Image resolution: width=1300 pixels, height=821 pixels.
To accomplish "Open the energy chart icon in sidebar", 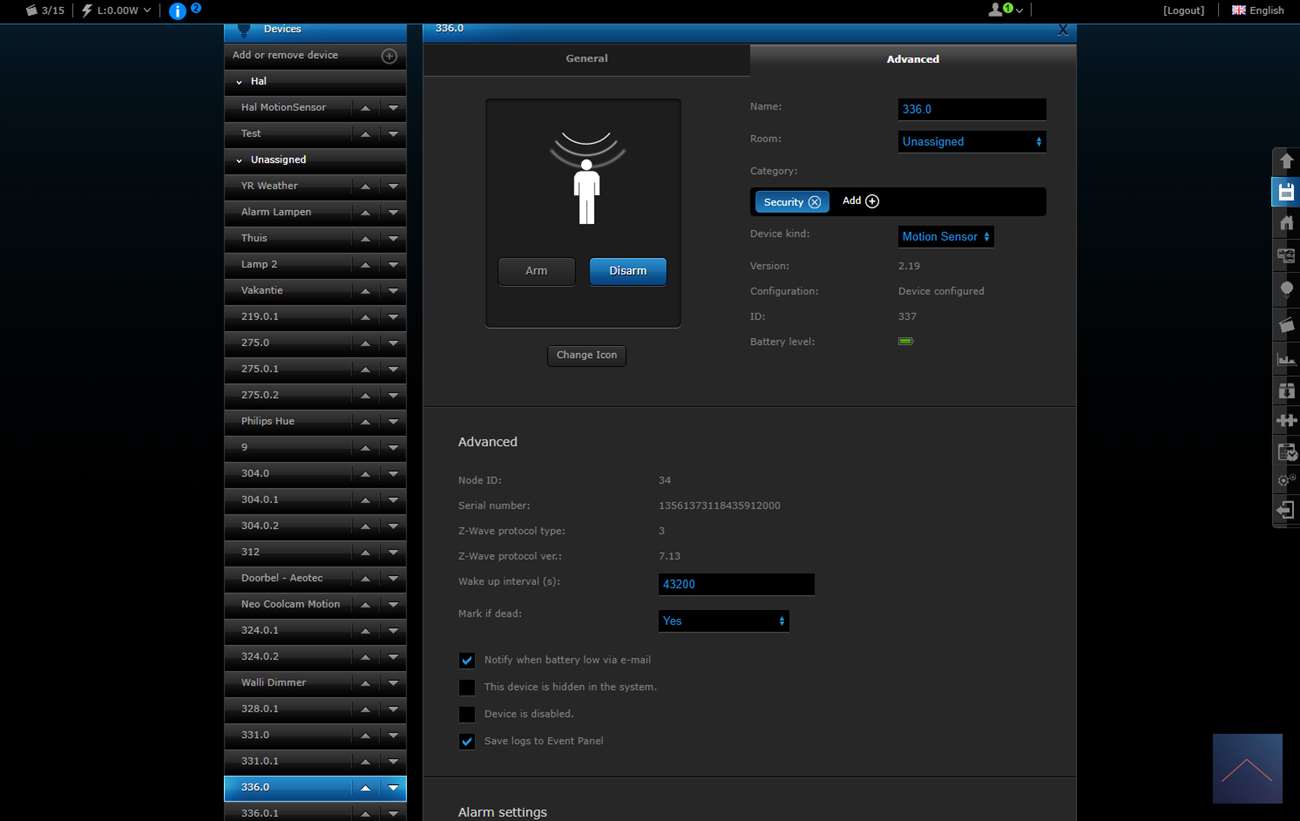I will [x=1286, y=359].
